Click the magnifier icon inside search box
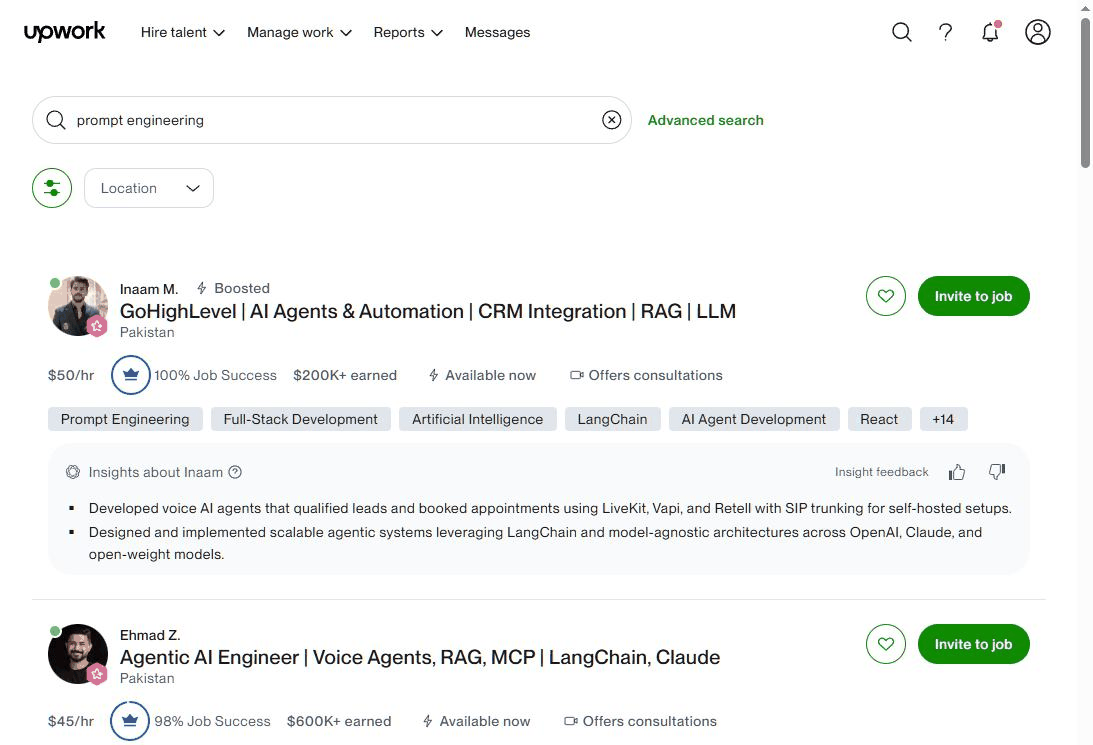 point(56,120)
